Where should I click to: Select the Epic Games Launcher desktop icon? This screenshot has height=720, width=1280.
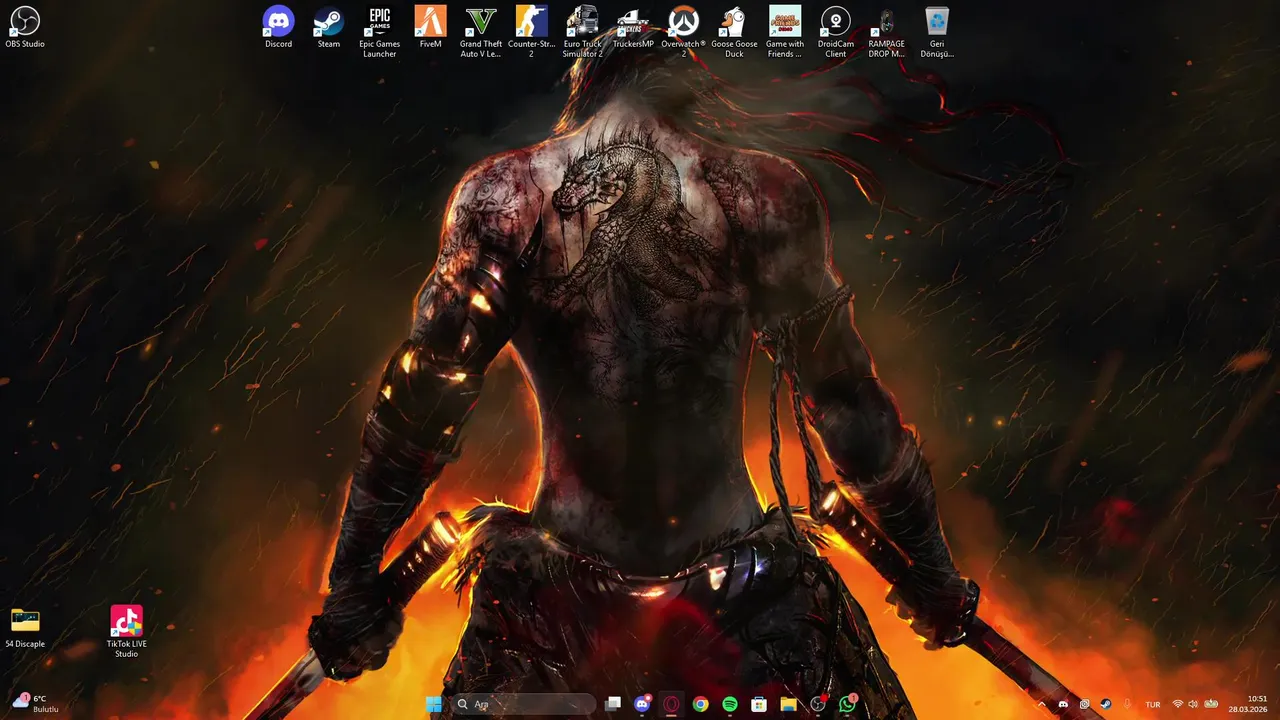click(x=380, y=31)
